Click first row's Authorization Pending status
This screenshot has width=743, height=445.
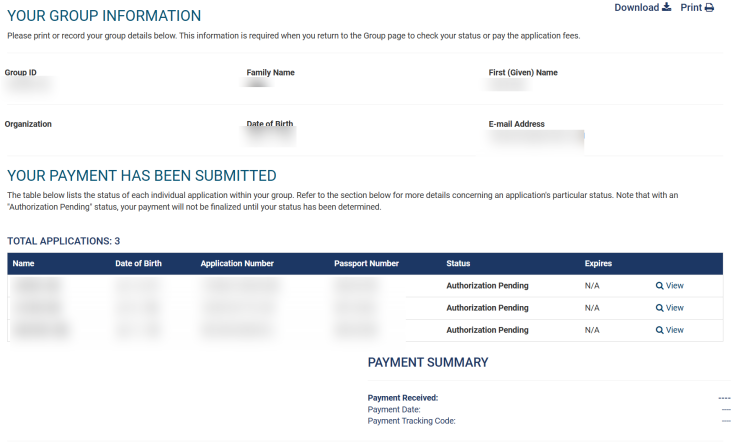tap(487, 286)
